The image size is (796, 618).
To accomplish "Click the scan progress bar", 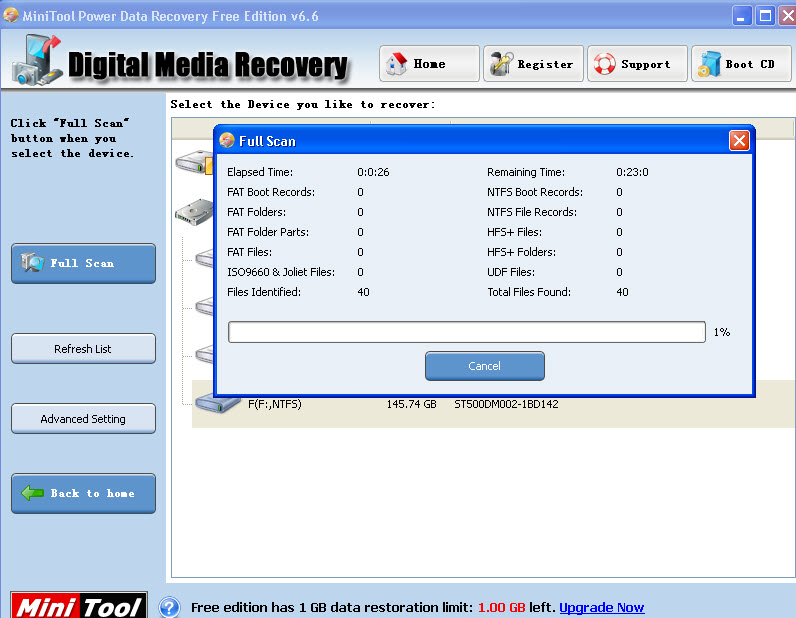I will [467, 332].
